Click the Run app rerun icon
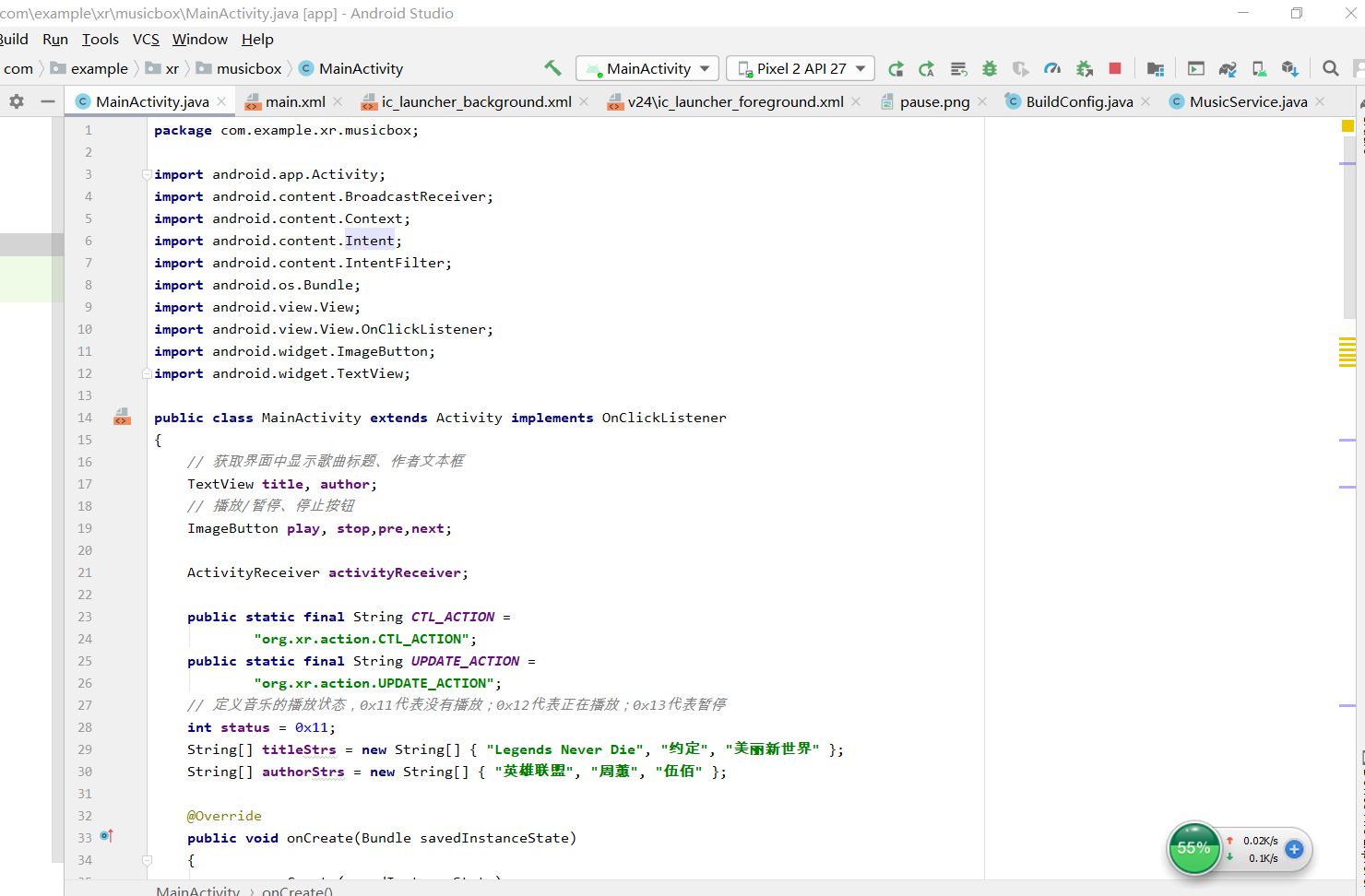This screenshot has width=1365, height=896. (x=896, y=69)
